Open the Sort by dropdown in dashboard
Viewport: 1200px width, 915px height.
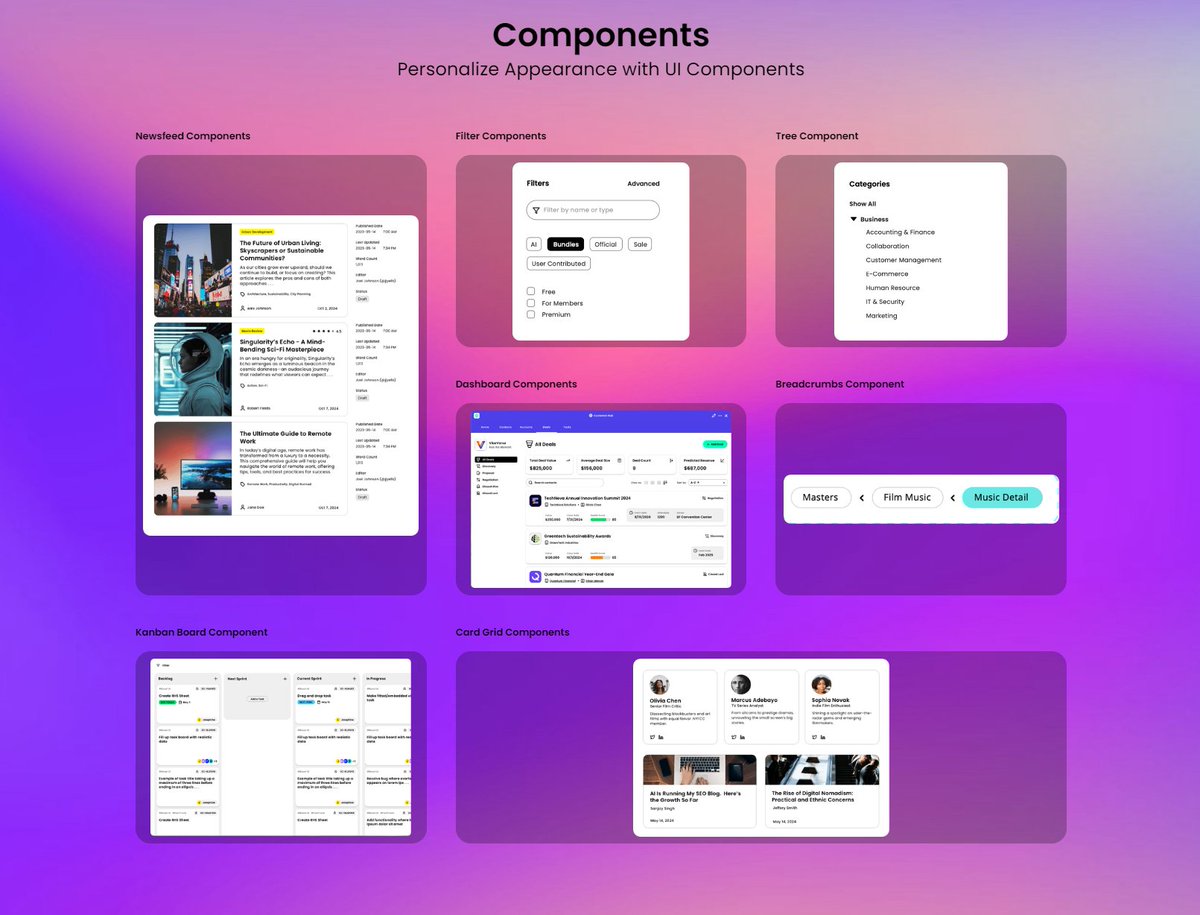tap(708, 483)
